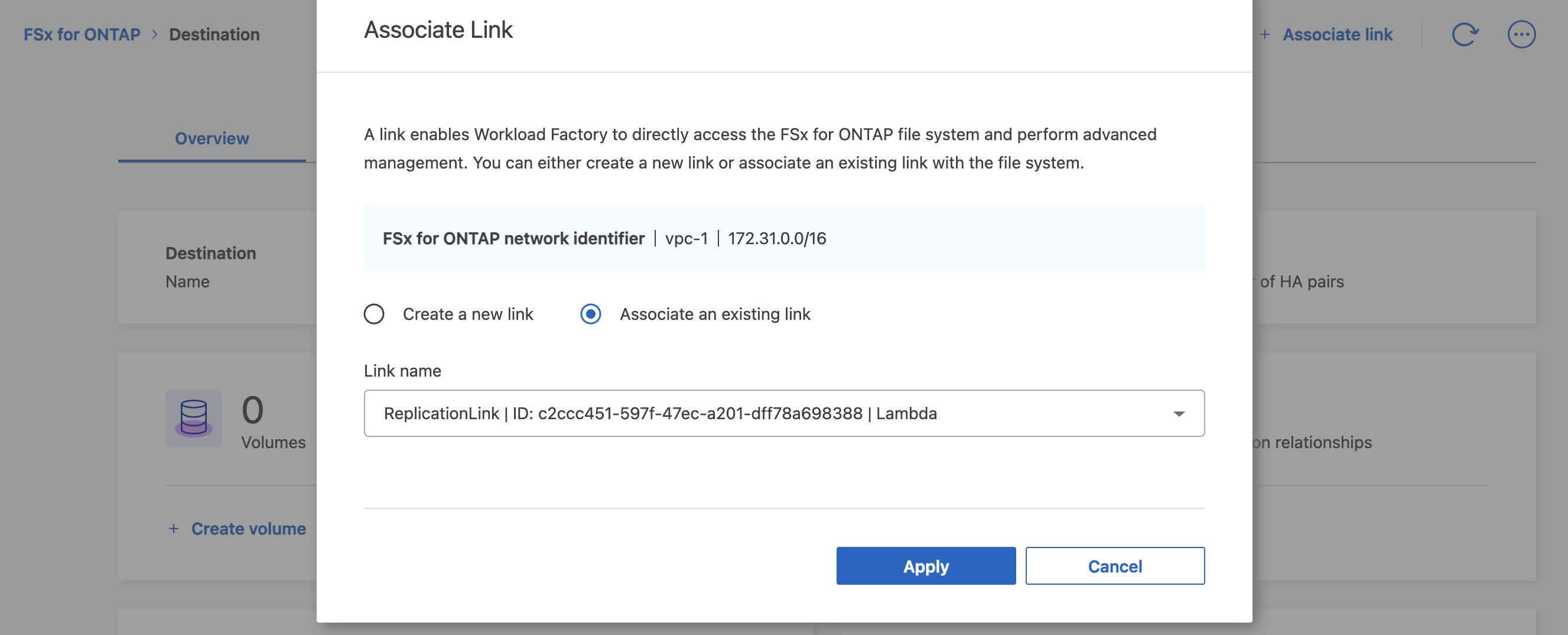Navigate to FSx for ONTAP breadcrumb
1568x635 pixels.
point(81,34)
